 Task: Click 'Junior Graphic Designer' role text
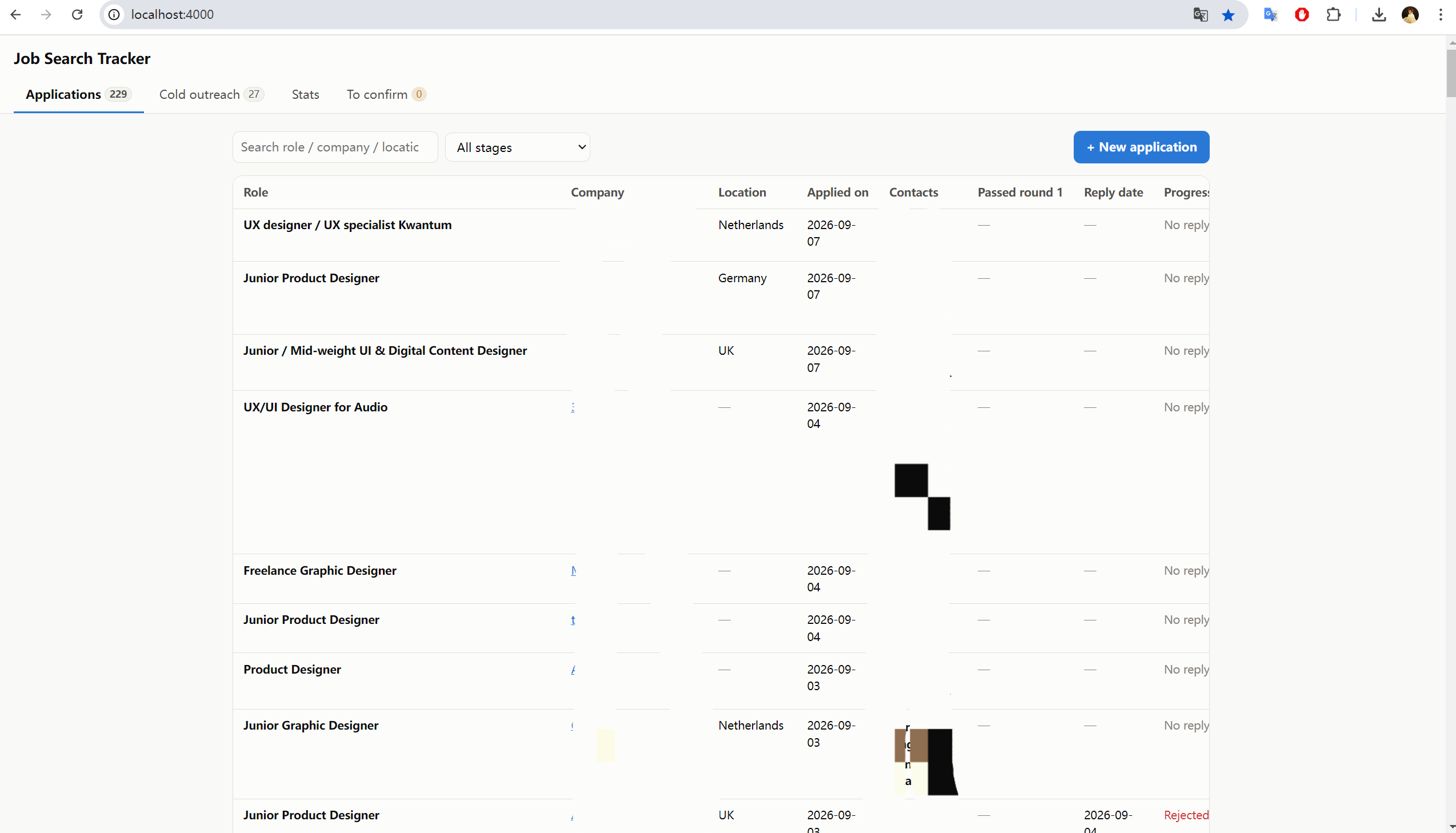tap(311, 726)
